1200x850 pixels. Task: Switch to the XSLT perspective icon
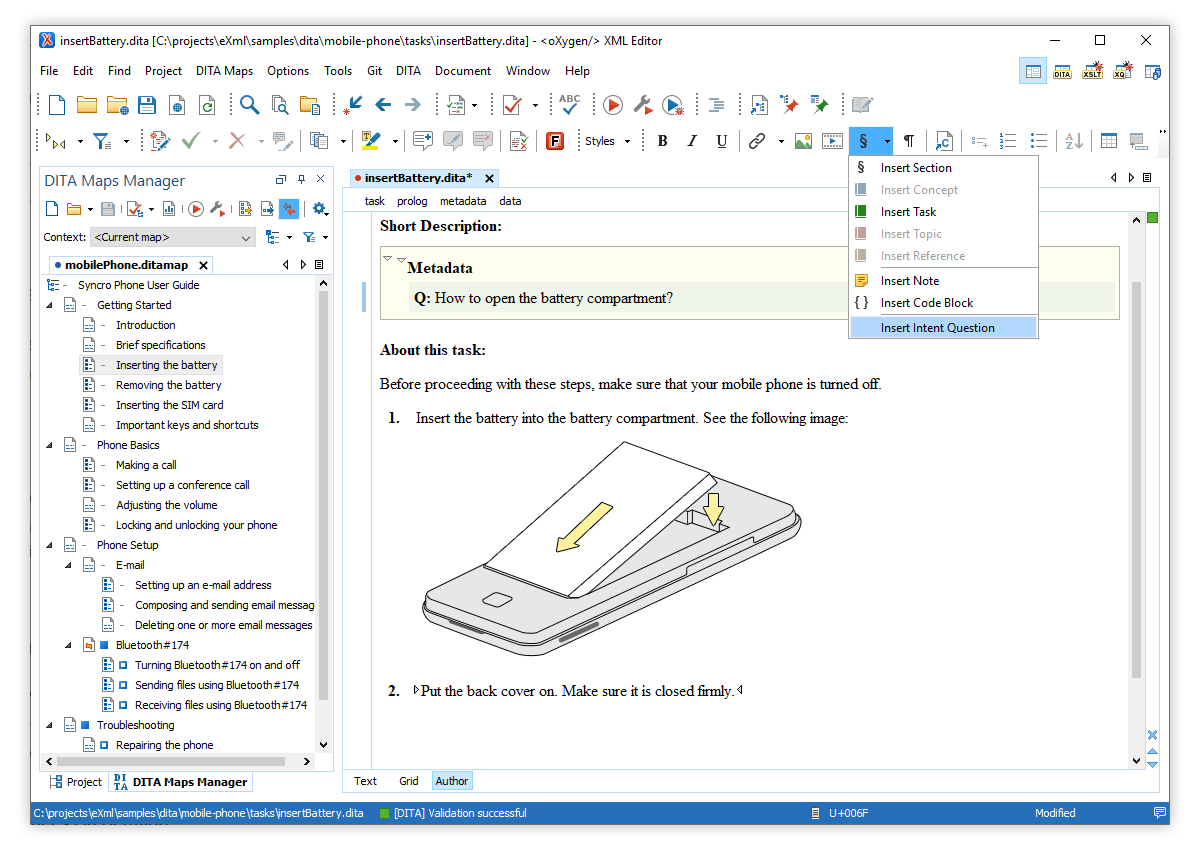coord(1092,72)
